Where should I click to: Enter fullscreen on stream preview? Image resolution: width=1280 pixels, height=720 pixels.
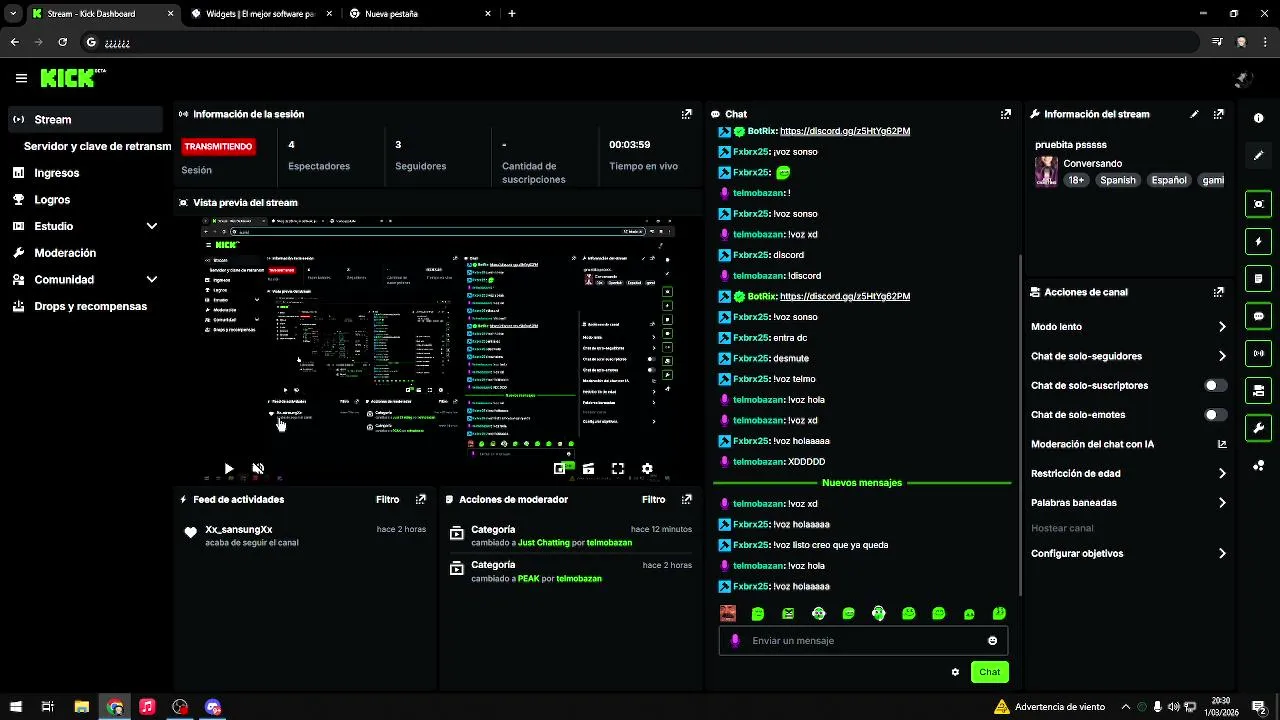pos(618,468)
